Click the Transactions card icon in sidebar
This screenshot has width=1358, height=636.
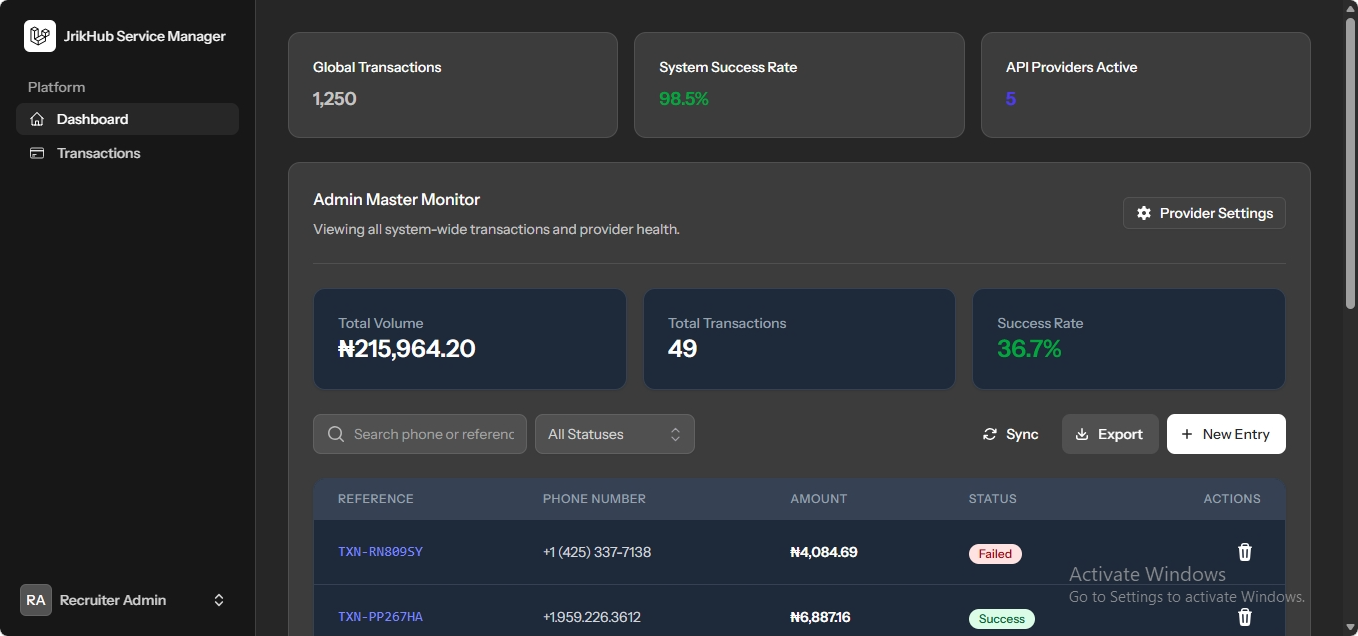(x=37, y=153)
